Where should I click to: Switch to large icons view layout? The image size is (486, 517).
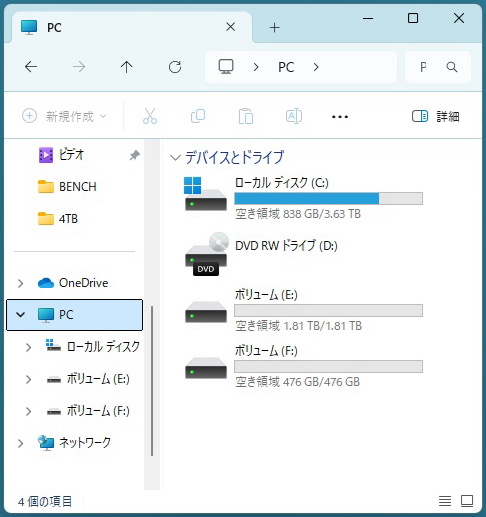click(x=467, y=501)
